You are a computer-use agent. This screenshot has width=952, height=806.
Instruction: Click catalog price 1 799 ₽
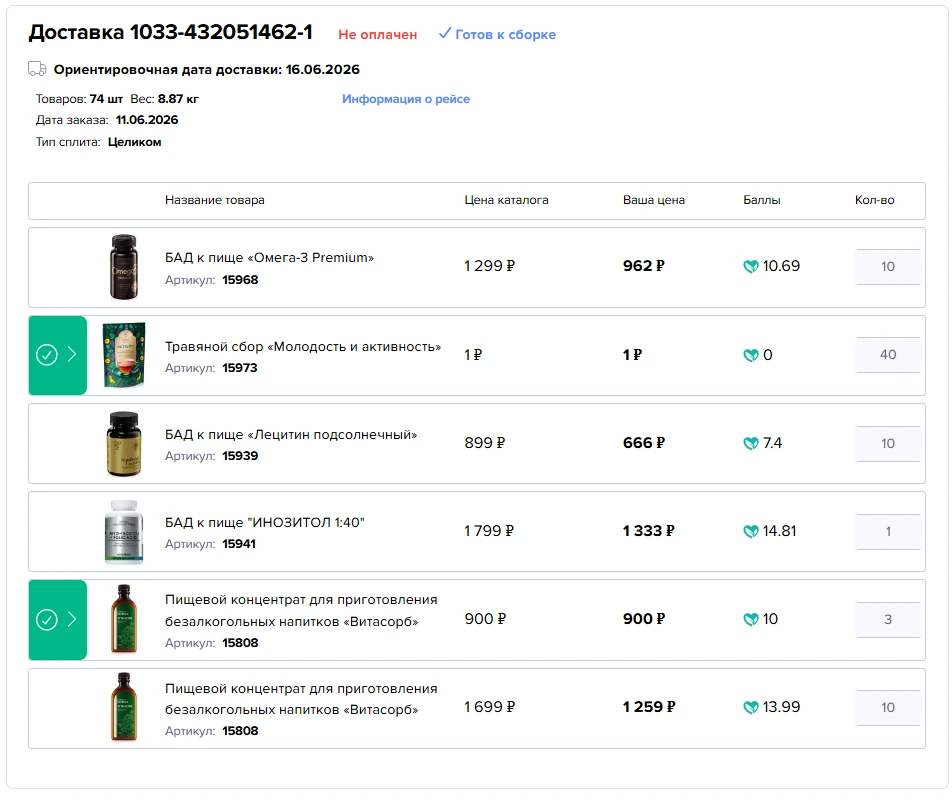pos(489,530)
